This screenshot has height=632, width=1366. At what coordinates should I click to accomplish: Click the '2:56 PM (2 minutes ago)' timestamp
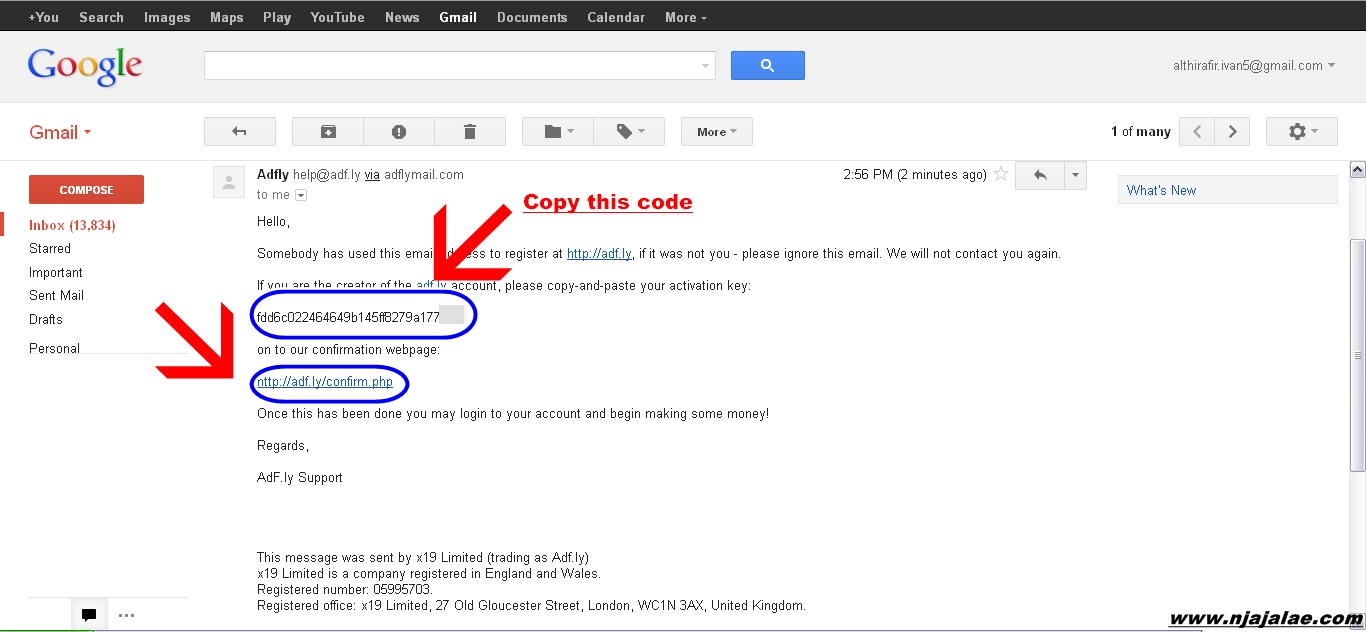915,175
